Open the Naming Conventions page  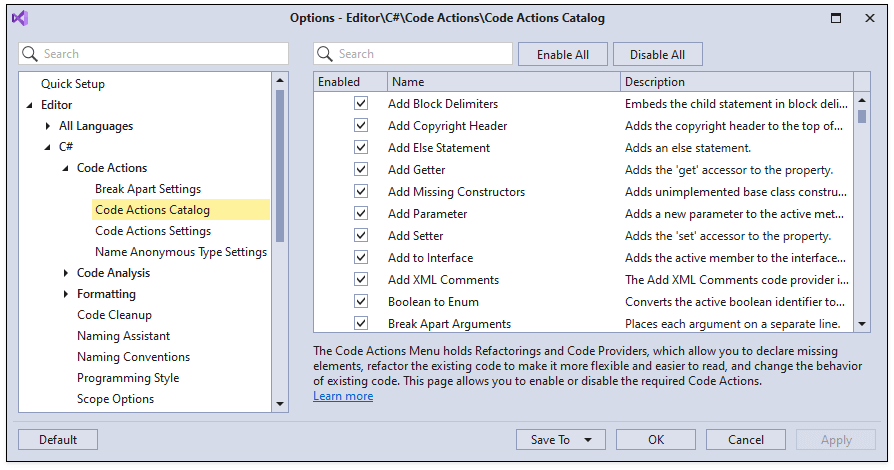[x=133, y=357]
